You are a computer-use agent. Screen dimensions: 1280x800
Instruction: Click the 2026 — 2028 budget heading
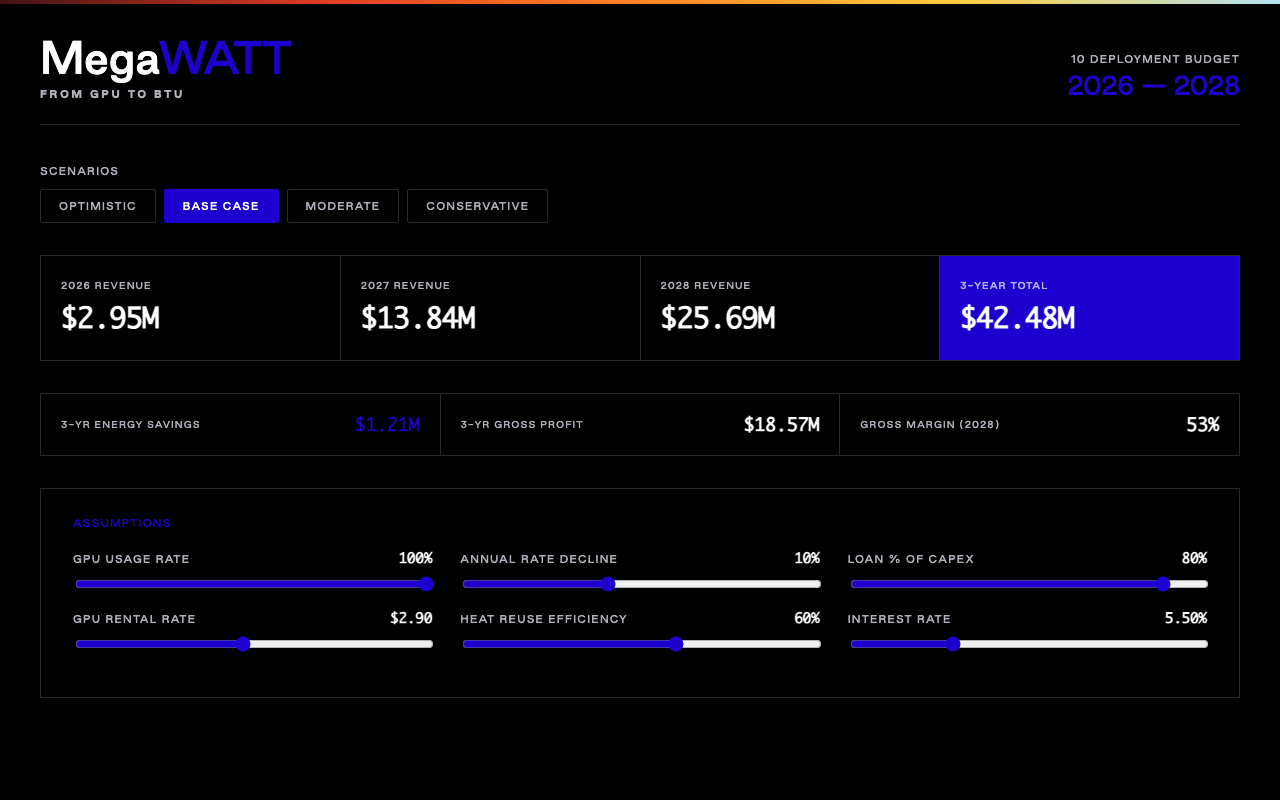point(1153,86)
